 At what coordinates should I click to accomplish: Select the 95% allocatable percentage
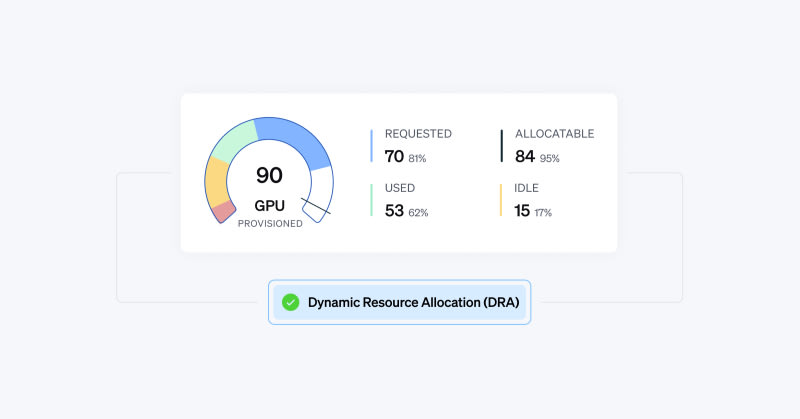tap(550, 158)
